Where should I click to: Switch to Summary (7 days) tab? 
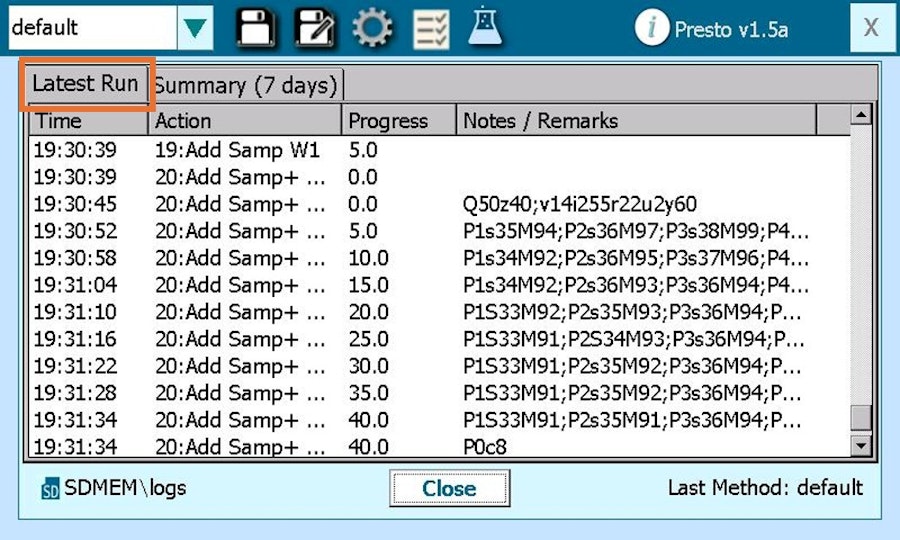click(x=247, y=86)
